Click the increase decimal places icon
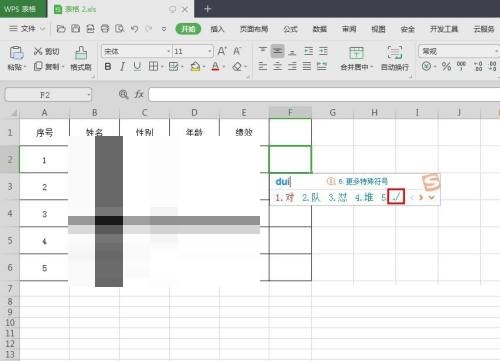The image size is (500, 361). click(478, 66)
